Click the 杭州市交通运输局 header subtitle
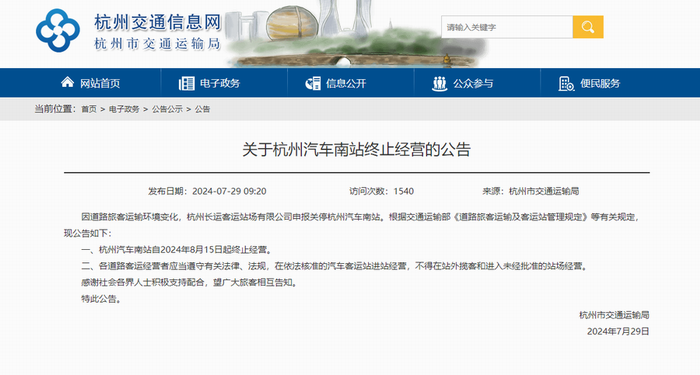The width and height of the screenshot is (700, 375). (x=158, y=44)
